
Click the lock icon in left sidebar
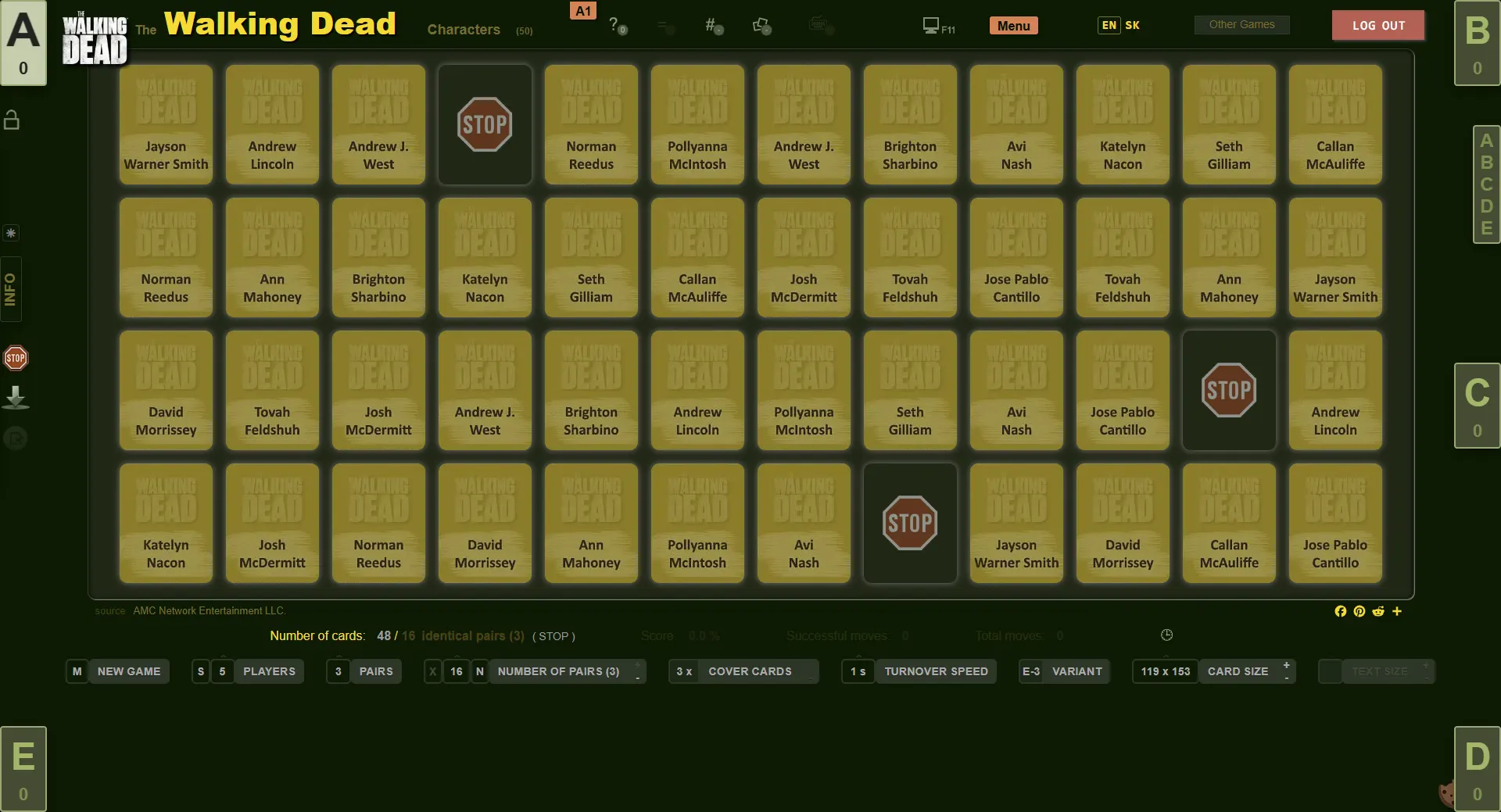pyautogui.click(x=12, y=120)
